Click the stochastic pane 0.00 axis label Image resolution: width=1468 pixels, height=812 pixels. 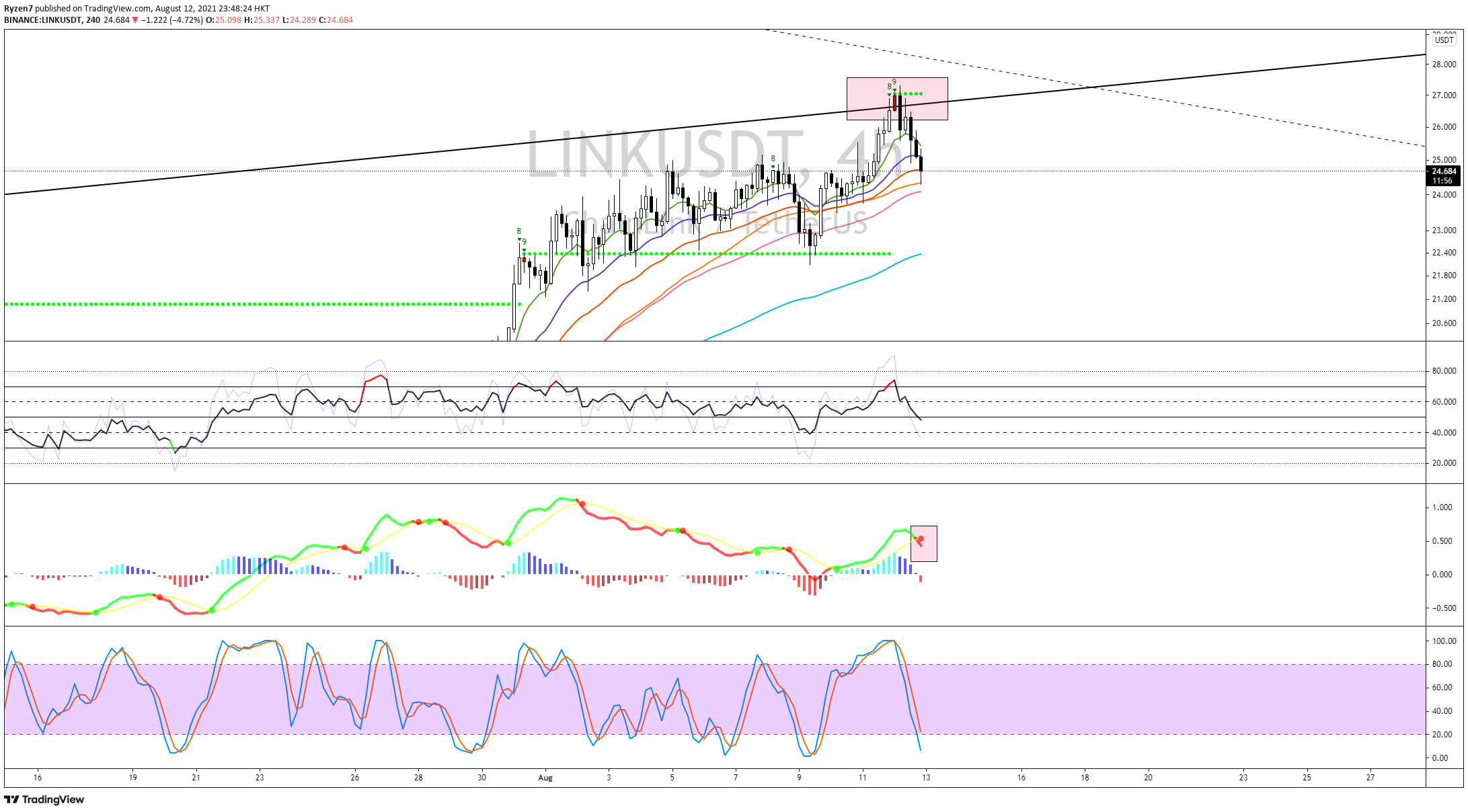tap(1440, 758)
